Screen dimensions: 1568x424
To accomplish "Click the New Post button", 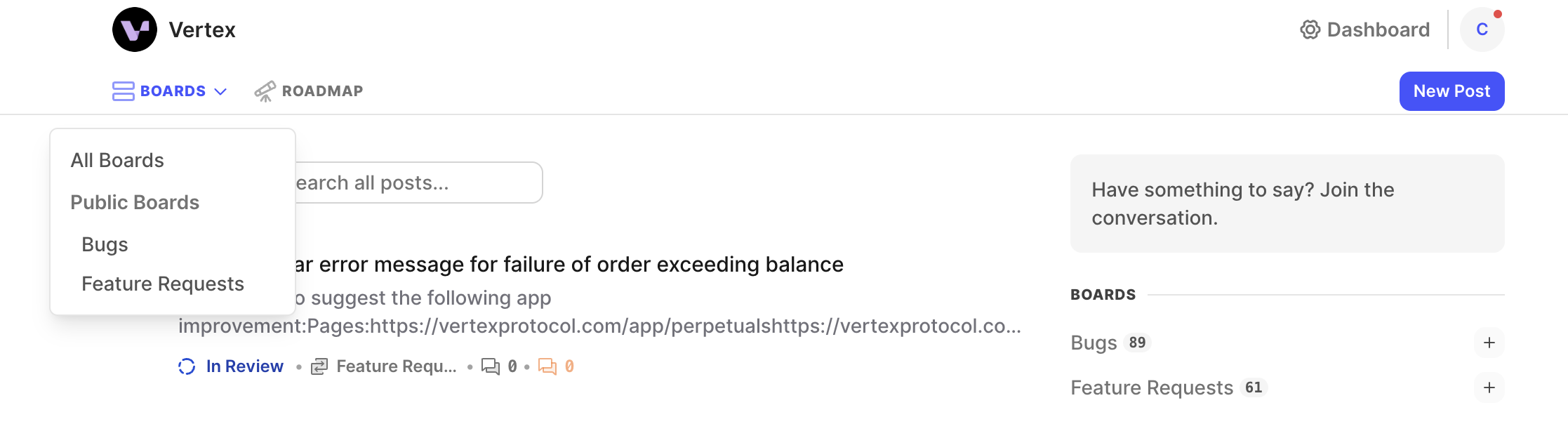I will pyautogui.click(x=1451, y=91).
